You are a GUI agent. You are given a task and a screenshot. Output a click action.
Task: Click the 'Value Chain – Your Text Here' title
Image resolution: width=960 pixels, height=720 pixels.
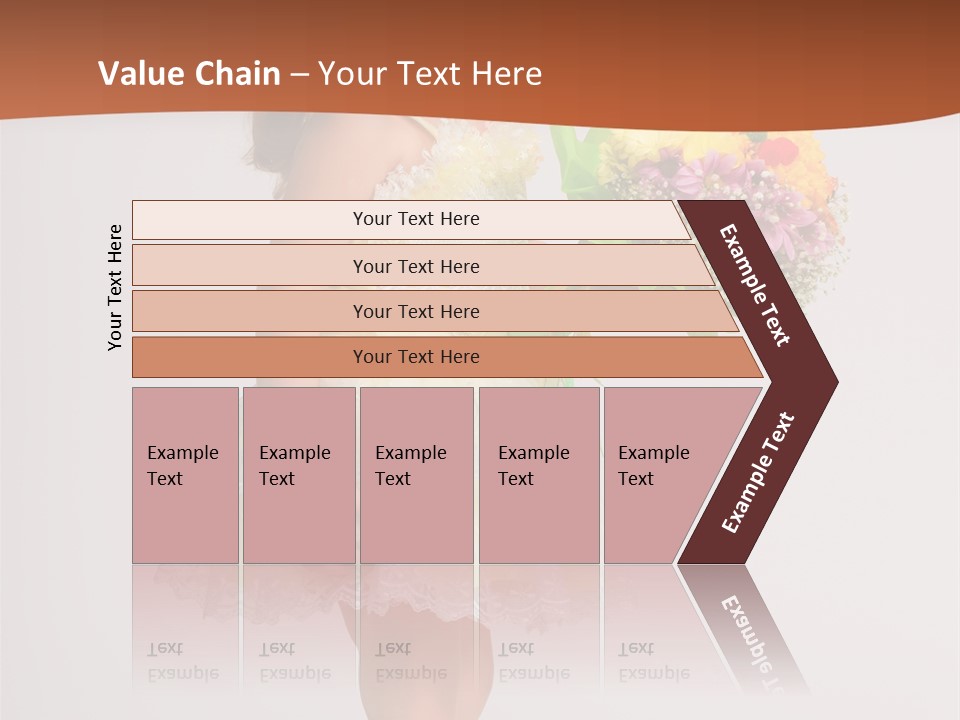point(320,74)
